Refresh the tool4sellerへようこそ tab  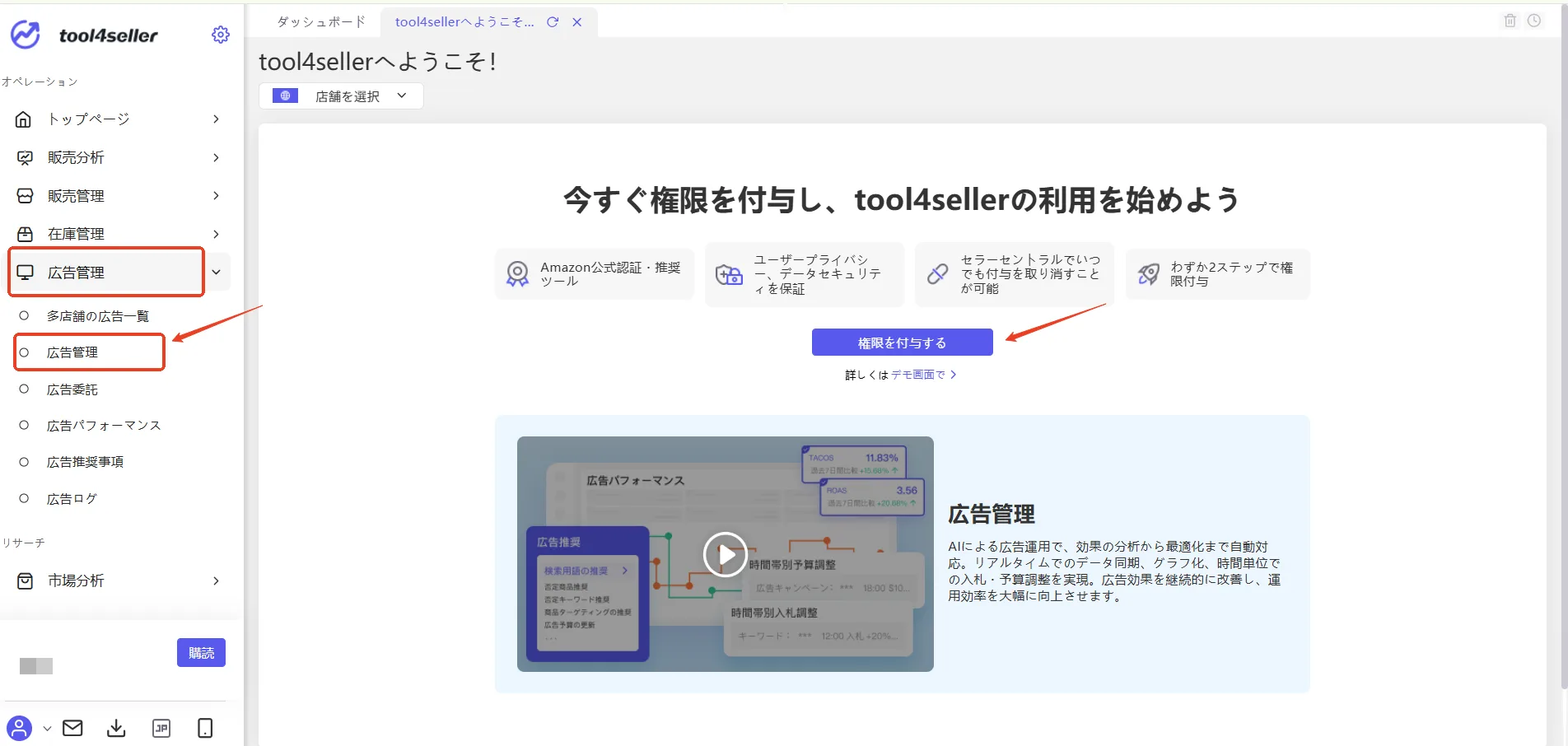click(553, 22)
